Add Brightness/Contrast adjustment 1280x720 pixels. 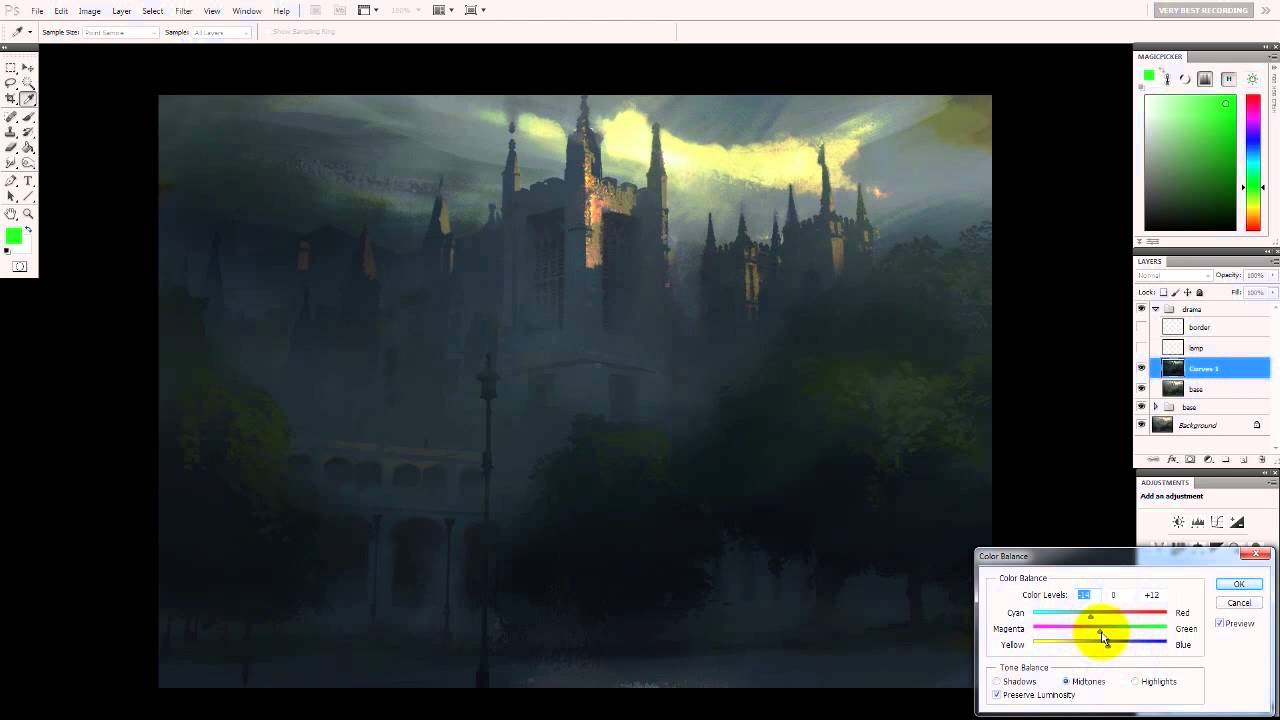click(x=1178, y=522)
